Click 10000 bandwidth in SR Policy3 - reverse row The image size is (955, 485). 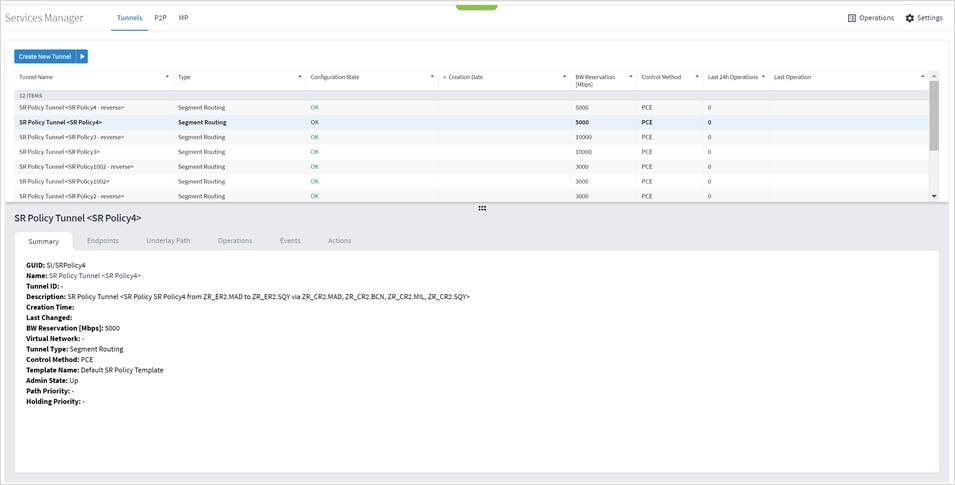coord(583,137)
